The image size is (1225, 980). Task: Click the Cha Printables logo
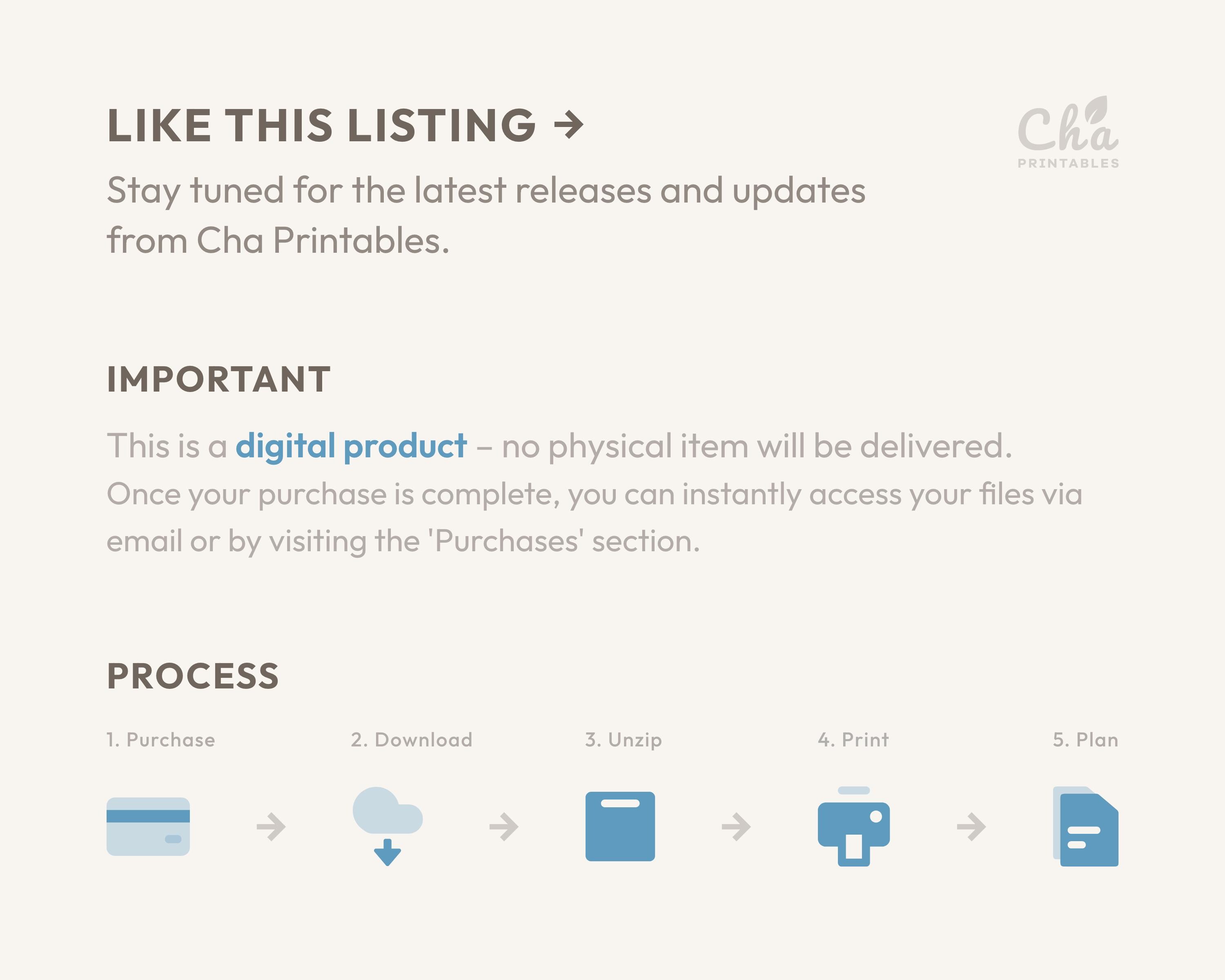pyautogui.click(x=1068, y=132)
